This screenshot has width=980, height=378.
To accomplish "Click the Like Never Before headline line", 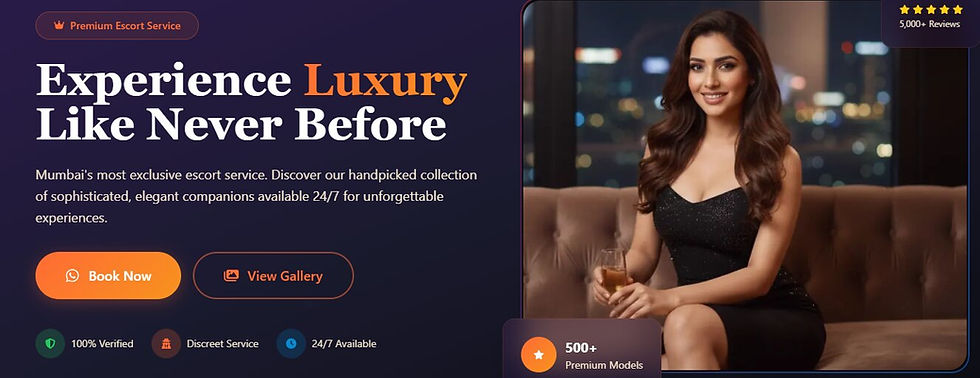I will click(241, 124).
